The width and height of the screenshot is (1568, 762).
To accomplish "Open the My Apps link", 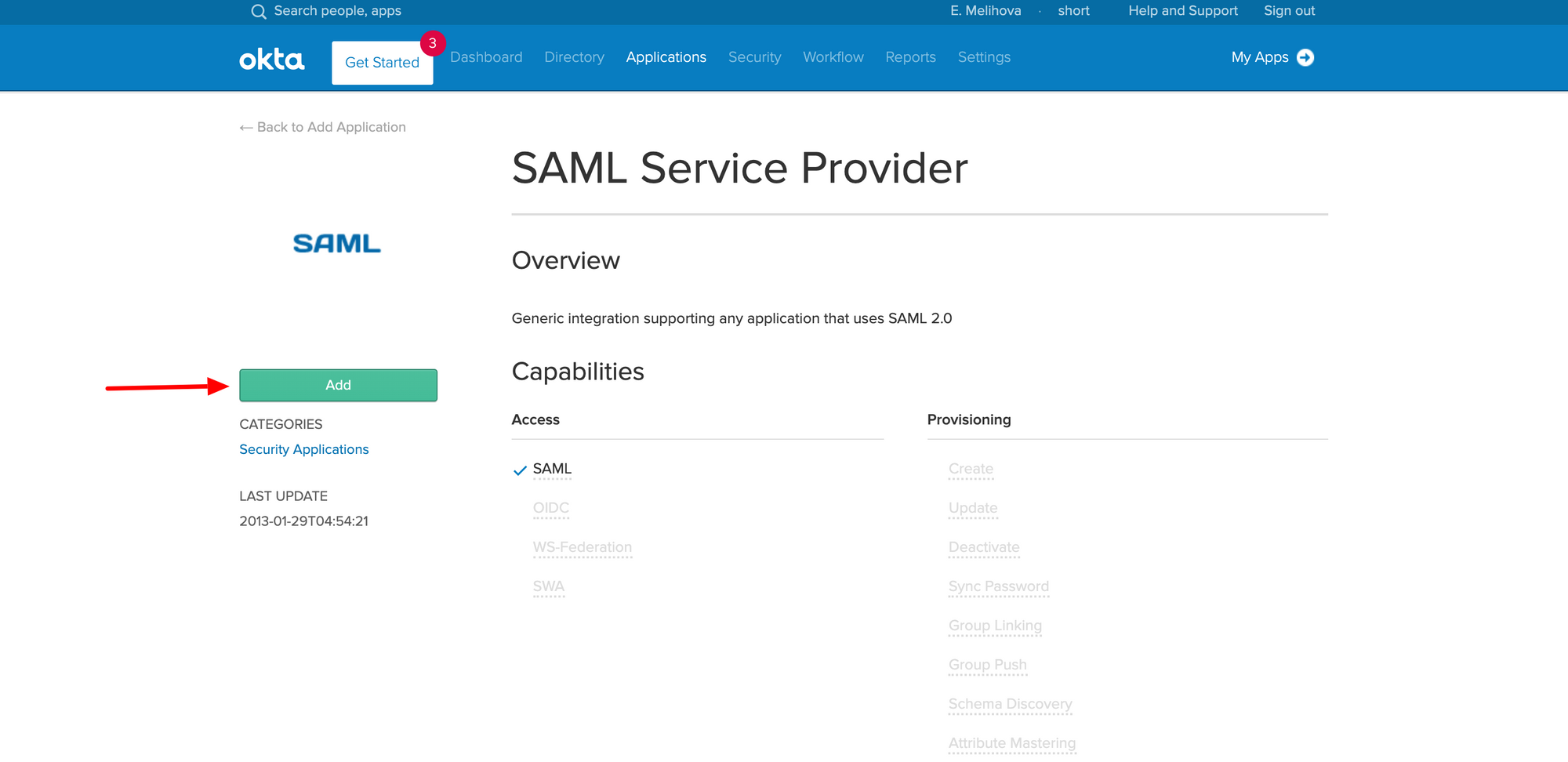I will [1260, 57].
